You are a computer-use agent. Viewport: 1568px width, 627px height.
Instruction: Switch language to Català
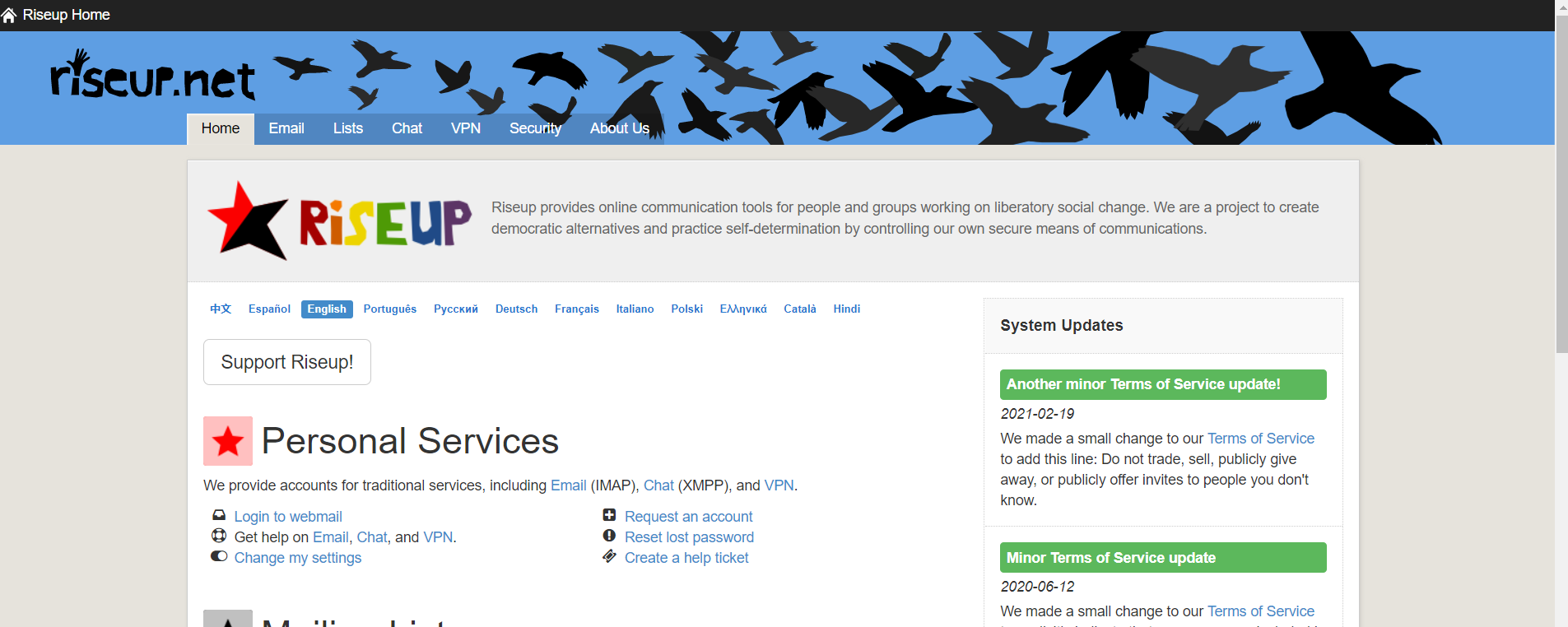point(800,309)
